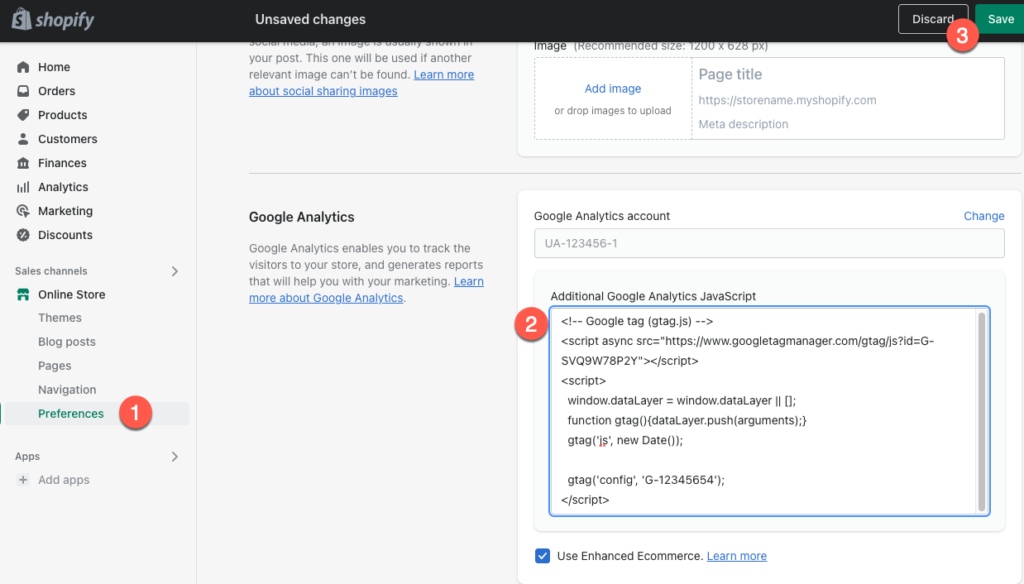Expand the Sales channels chevron
This screenshot has width=1024, height=584.
click(x=174, y=271)
